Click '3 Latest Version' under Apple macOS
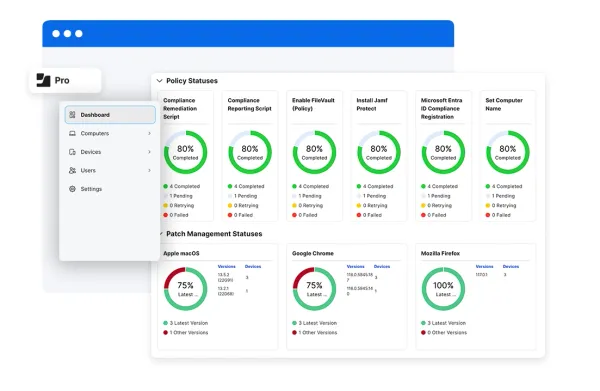 click(189, 323)
